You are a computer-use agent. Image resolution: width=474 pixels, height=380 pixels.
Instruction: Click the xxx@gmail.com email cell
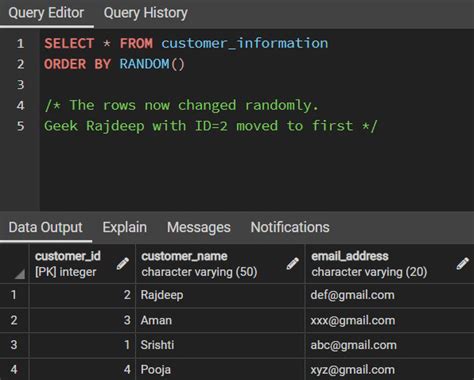(389, 320)
